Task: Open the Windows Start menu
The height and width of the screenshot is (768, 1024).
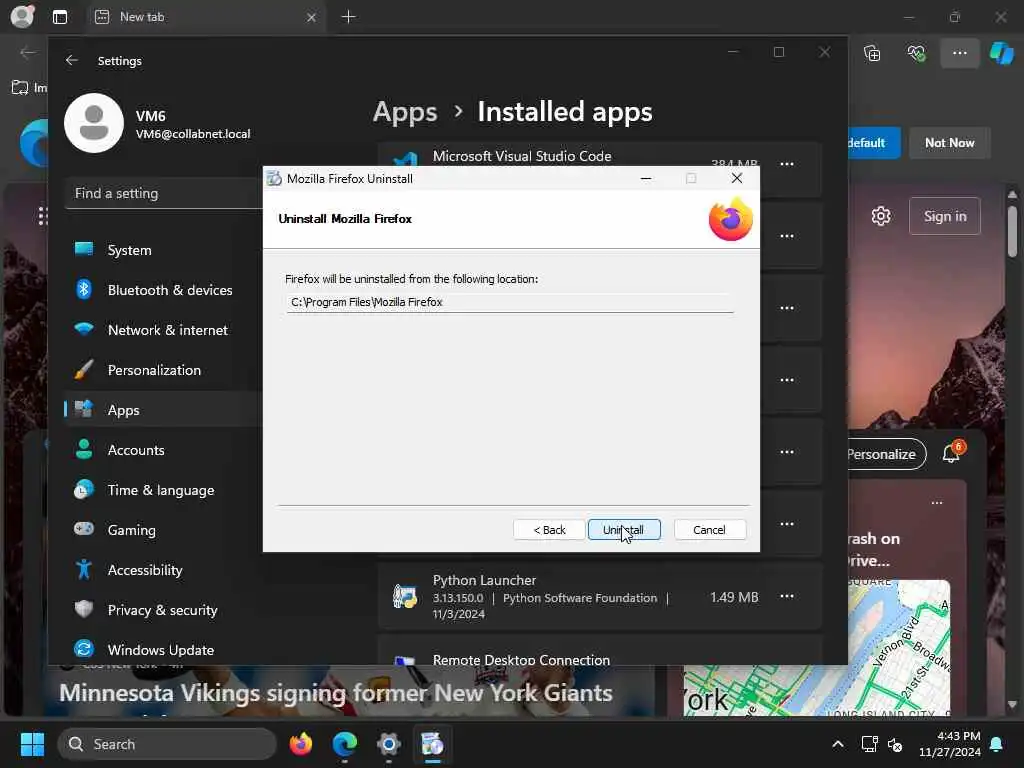Action: pos(32,744)
